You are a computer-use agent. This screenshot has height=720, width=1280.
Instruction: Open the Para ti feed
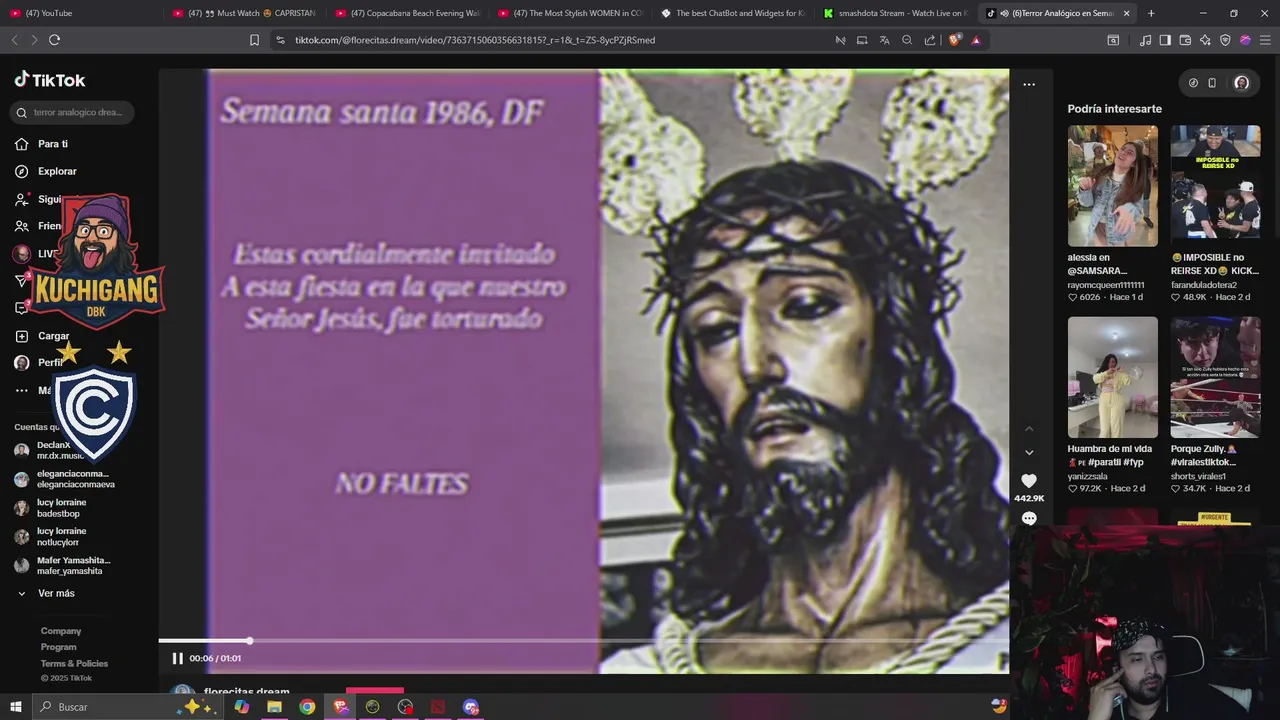point(42,144)
